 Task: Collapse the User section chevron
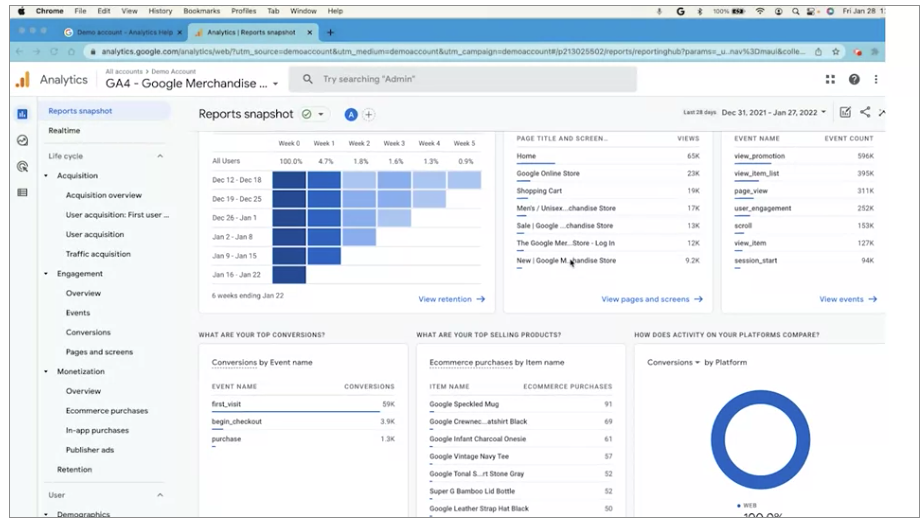pyautogui.click(x=160, y=495)
